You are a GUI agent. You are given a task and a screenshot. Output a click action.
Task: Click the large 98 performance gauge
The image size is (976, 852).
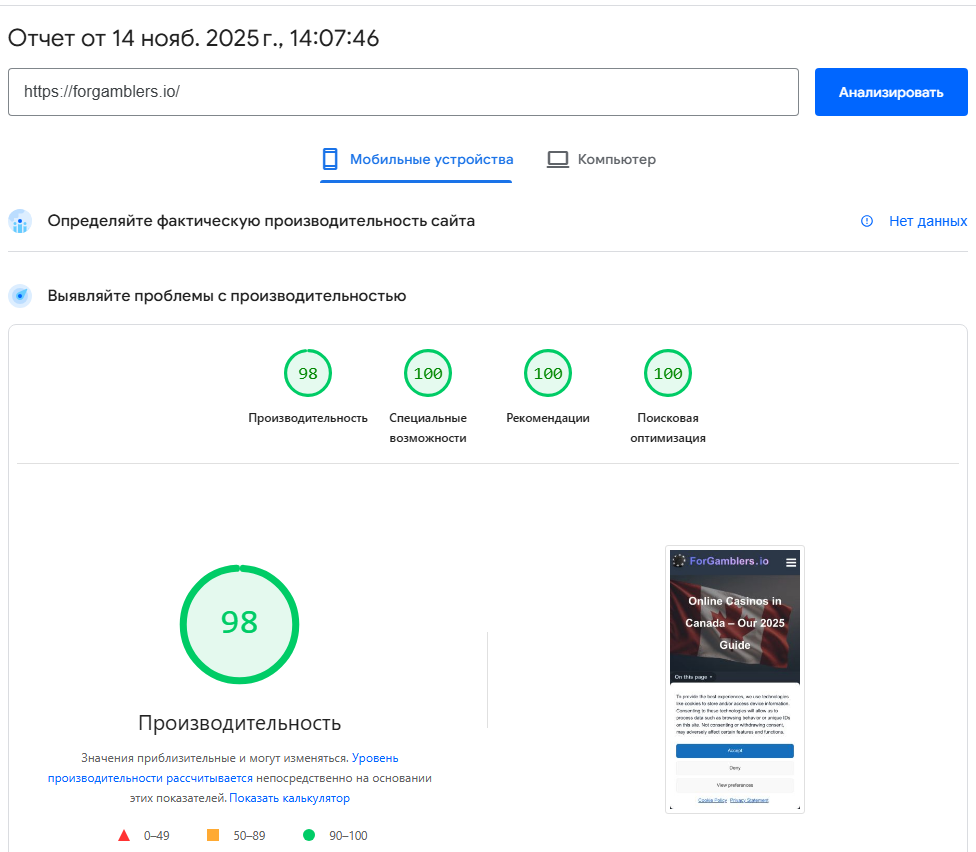[240, 624]
